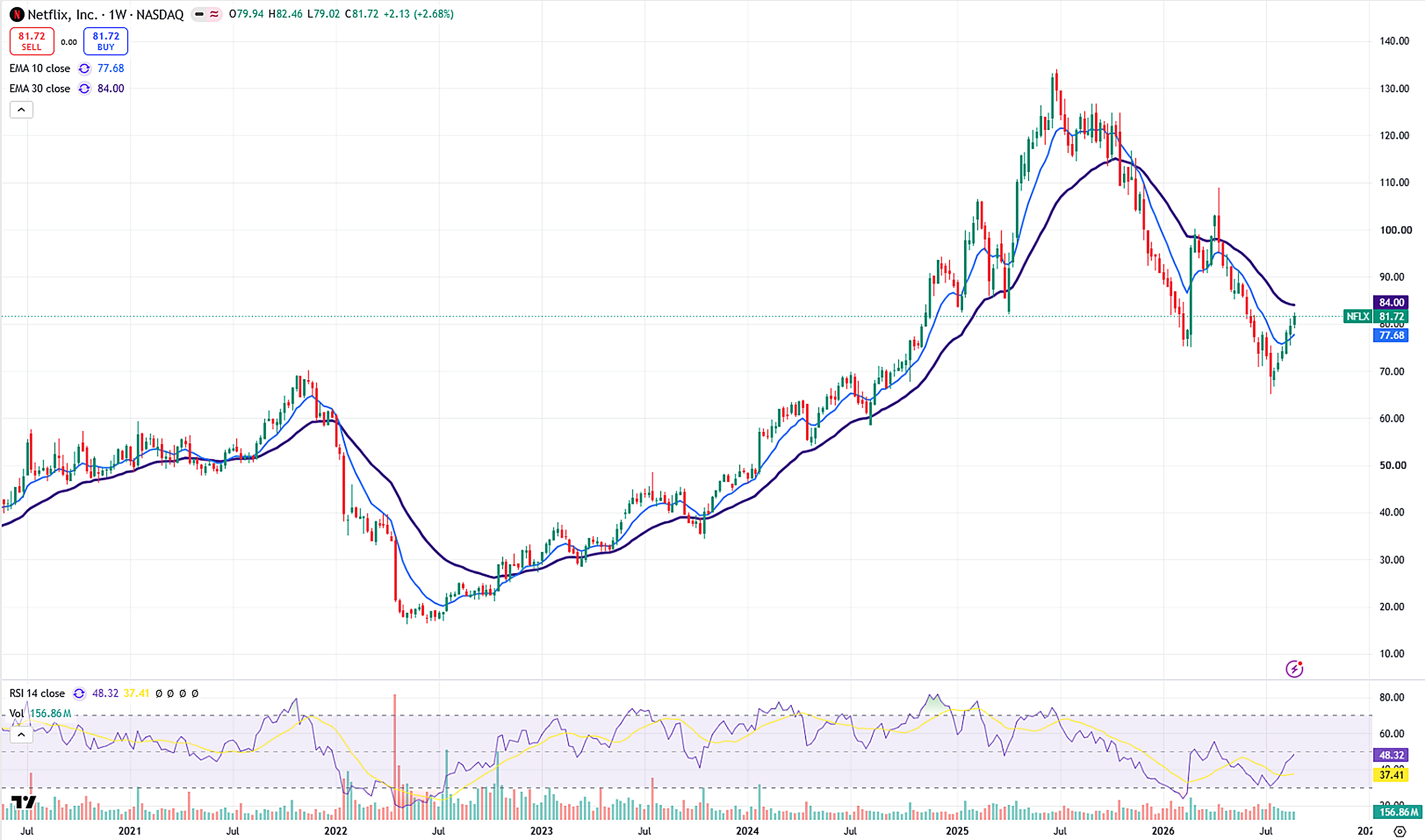This screenshot has width=1425, height=840.
Task: Click the +2.13 (+2.68%) change value
Action: [418, 14]
